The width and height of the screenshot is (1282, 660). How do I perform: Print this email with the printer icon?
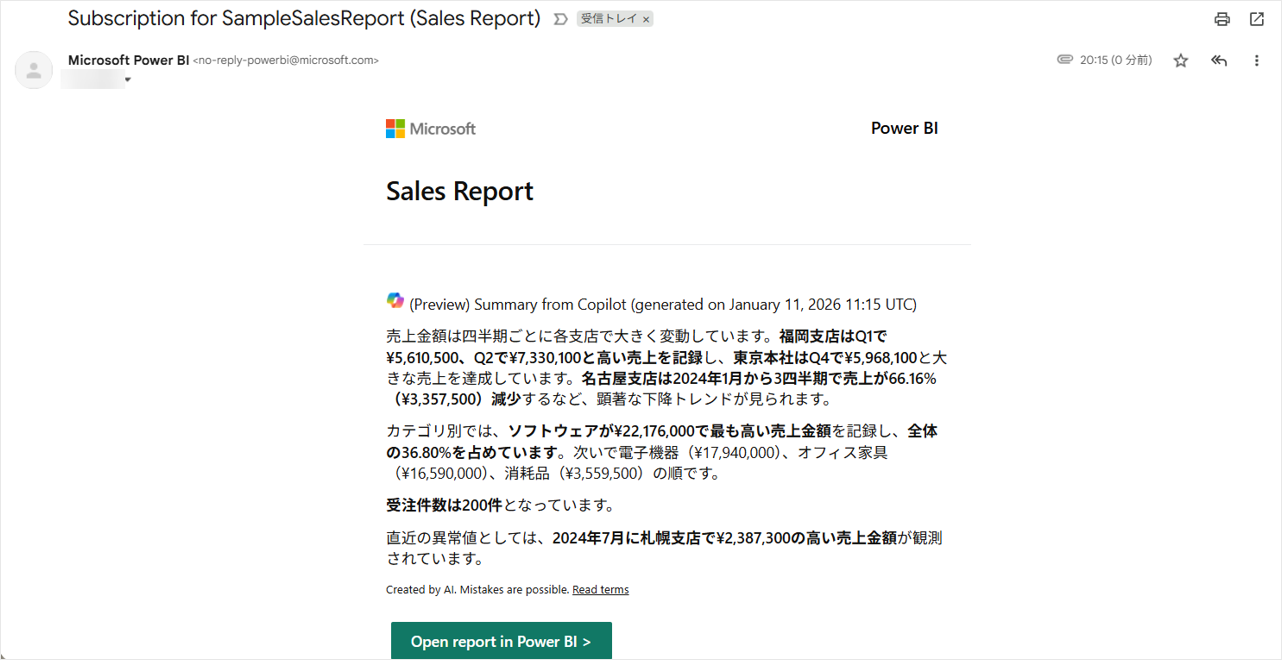click(x=1221, y=19)
